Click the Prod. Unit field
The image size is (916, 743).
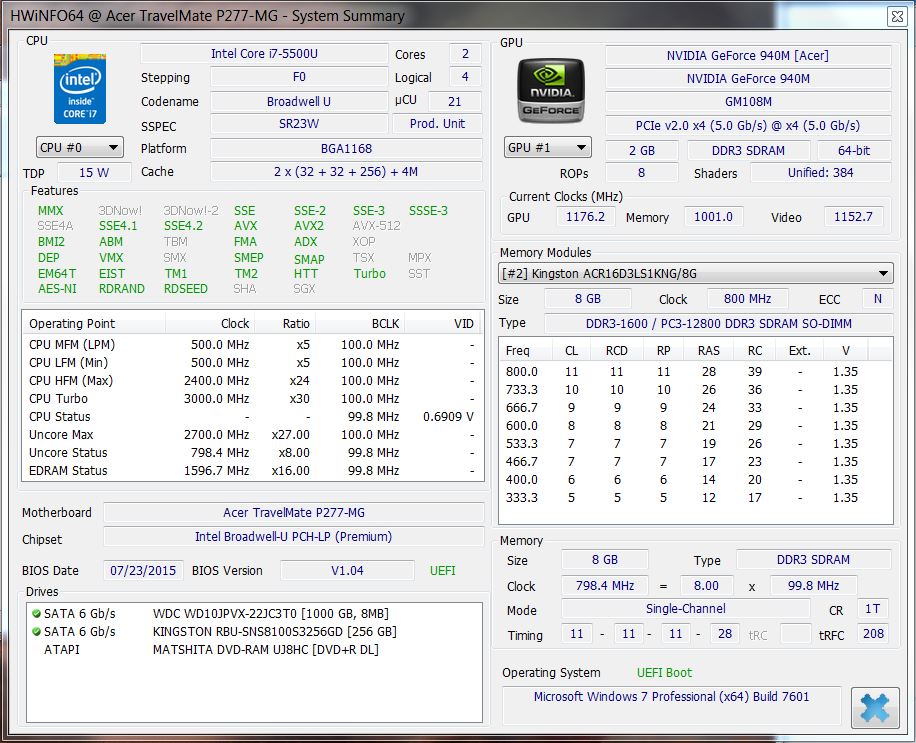point(437,124)
